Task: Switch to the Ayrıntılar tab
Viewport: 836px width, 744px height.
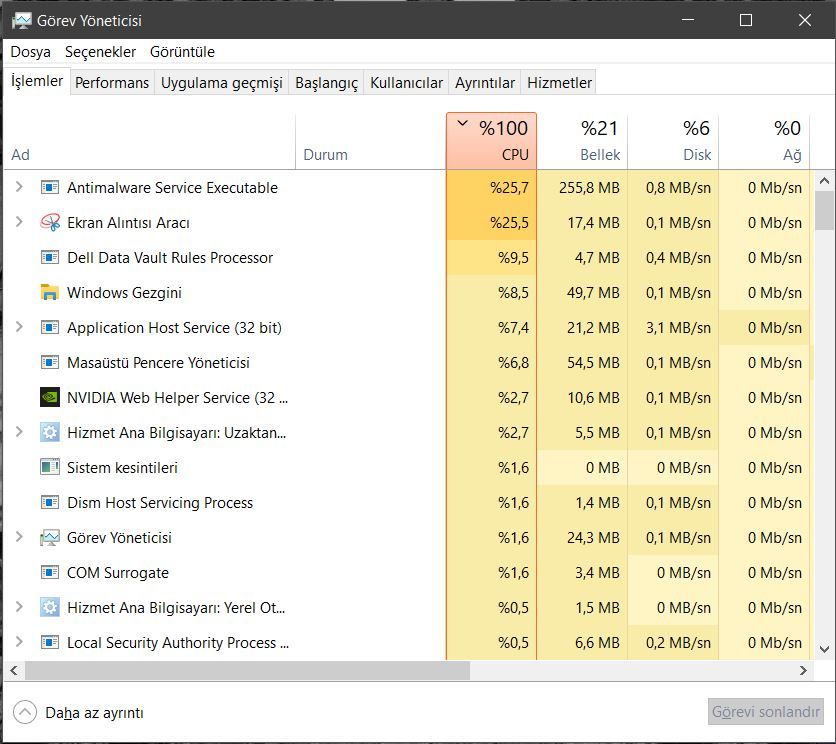Action: coord(485,83)
